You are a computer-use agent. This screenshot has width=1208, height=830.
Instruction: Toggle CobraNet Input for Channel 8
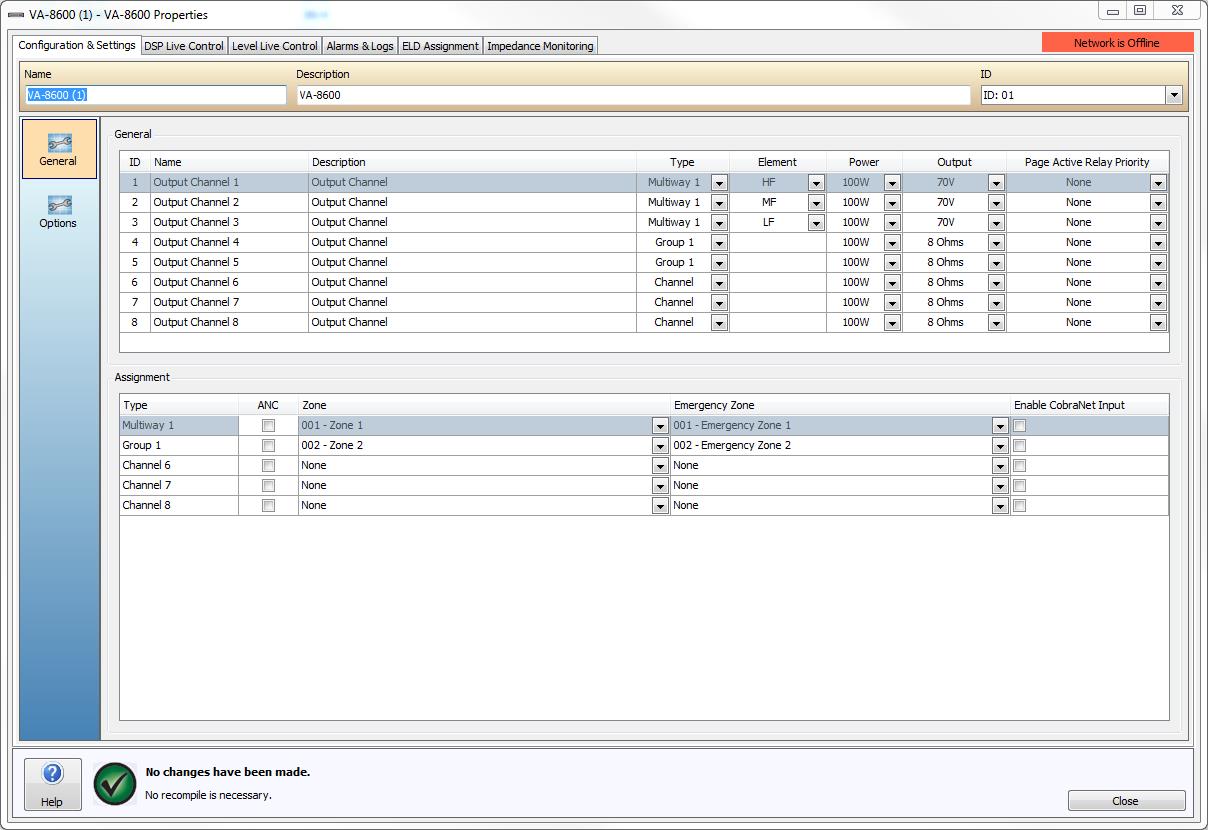pos(1019,506)
